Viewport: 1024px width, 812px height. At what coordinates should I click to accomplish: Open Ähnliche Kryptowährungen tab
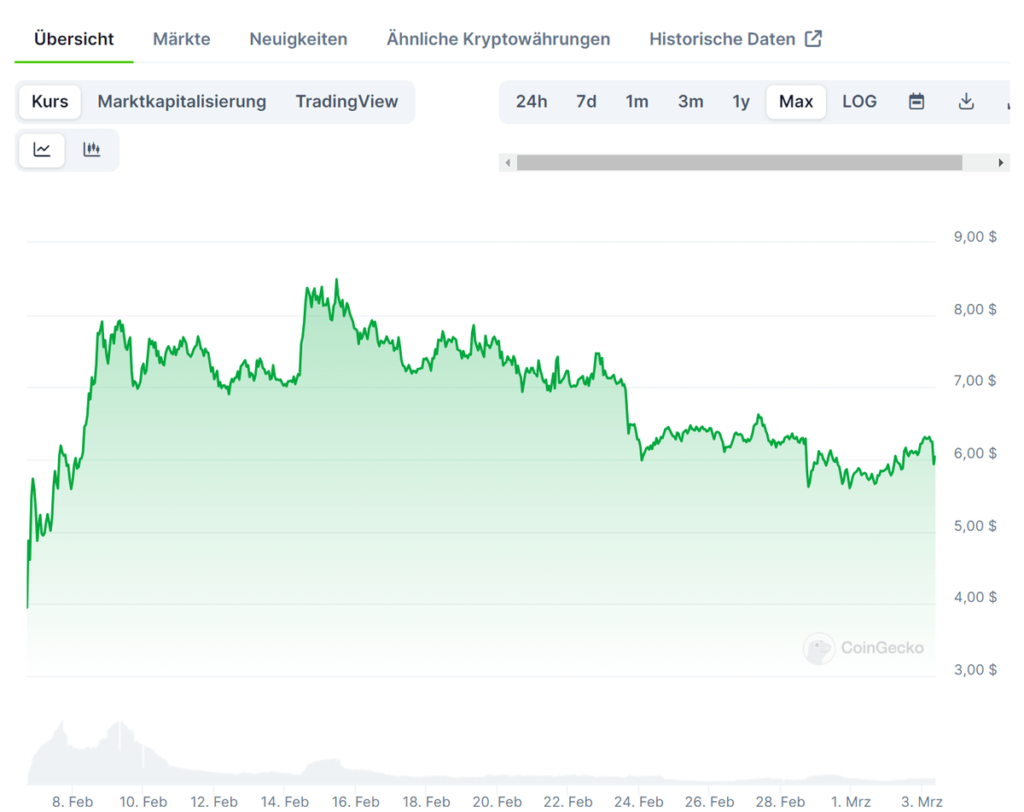498,39
